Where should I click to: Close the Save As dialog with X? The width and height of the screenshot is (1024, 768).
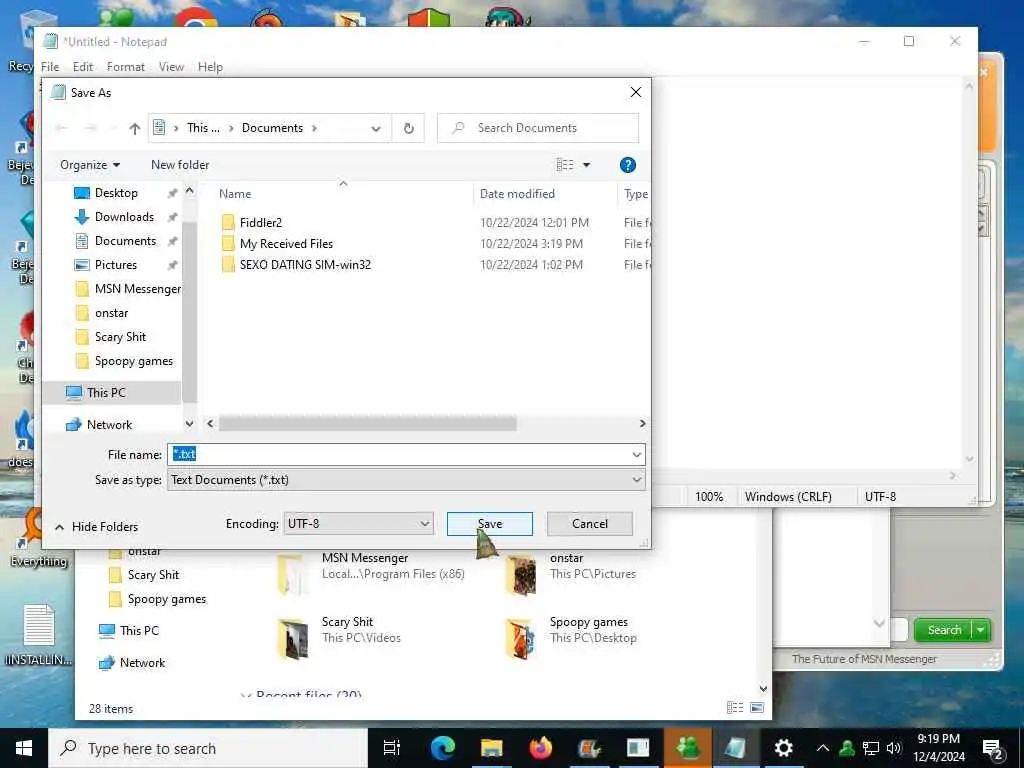tap(635, 93)
